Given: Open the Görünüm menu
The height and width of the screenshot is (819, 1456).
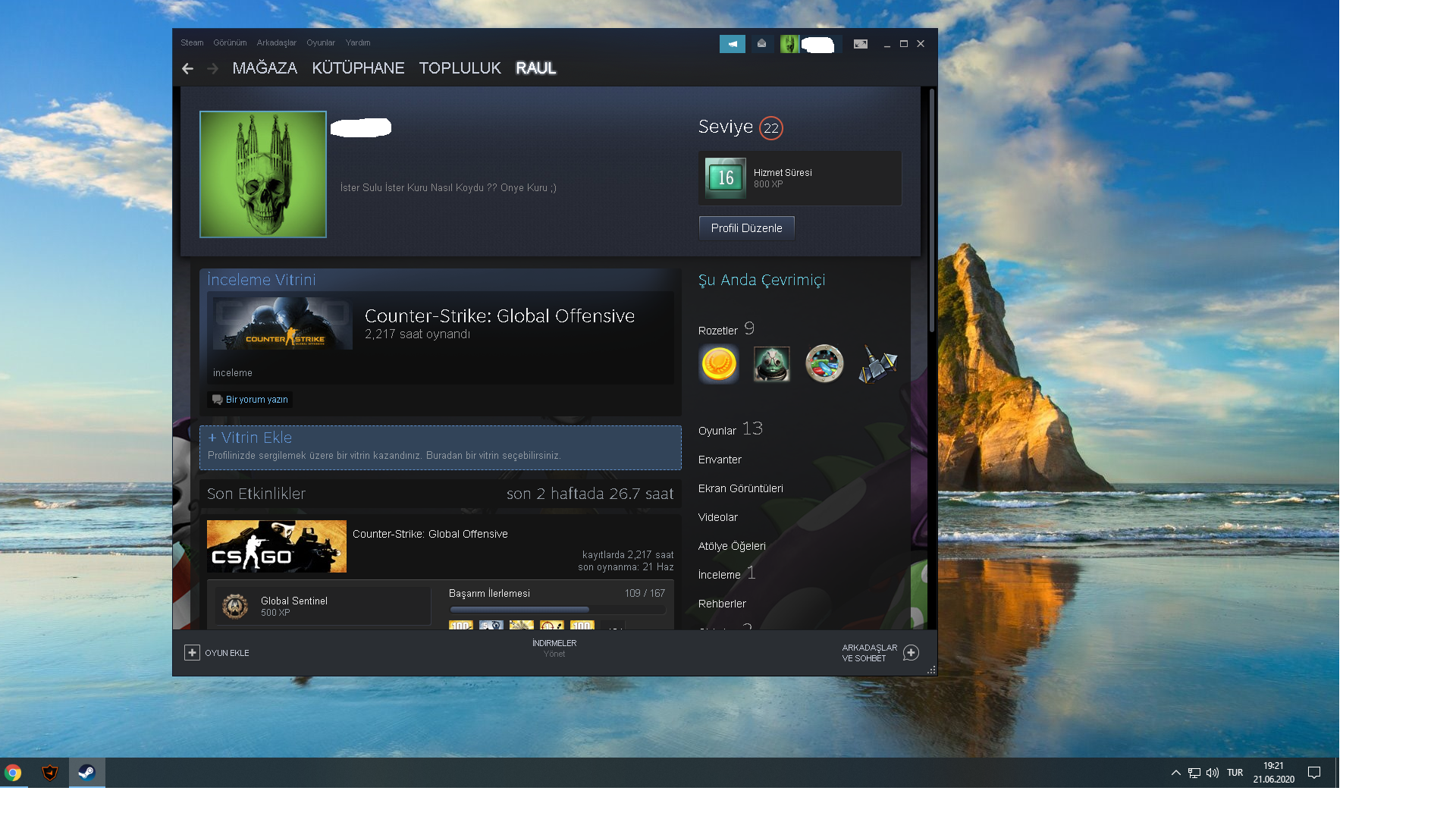Looking at the screenshot, I should pyautogui.click(x=230, y=43).
